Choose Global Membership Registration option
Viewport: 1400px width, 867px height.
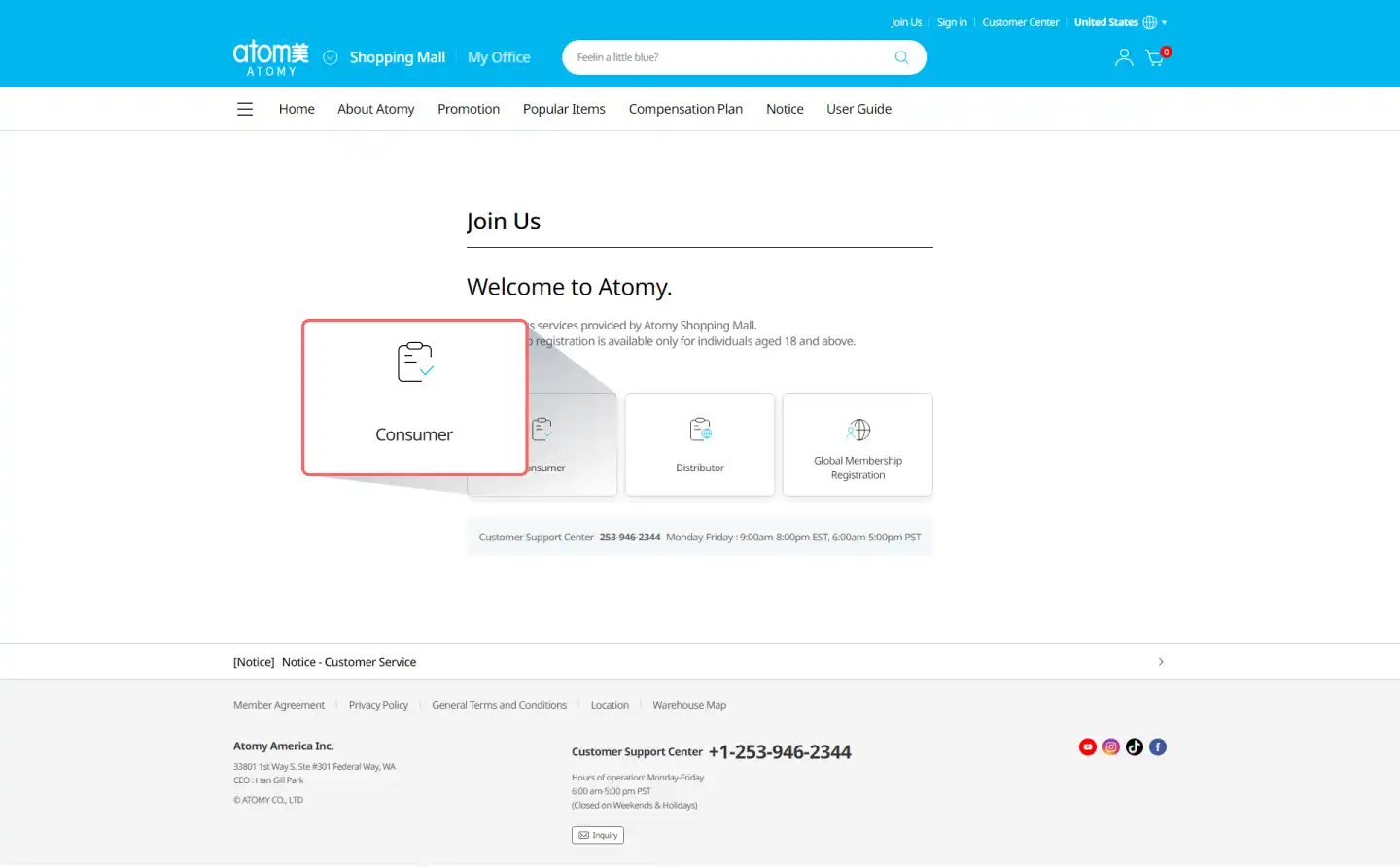[x=857, y=444]
